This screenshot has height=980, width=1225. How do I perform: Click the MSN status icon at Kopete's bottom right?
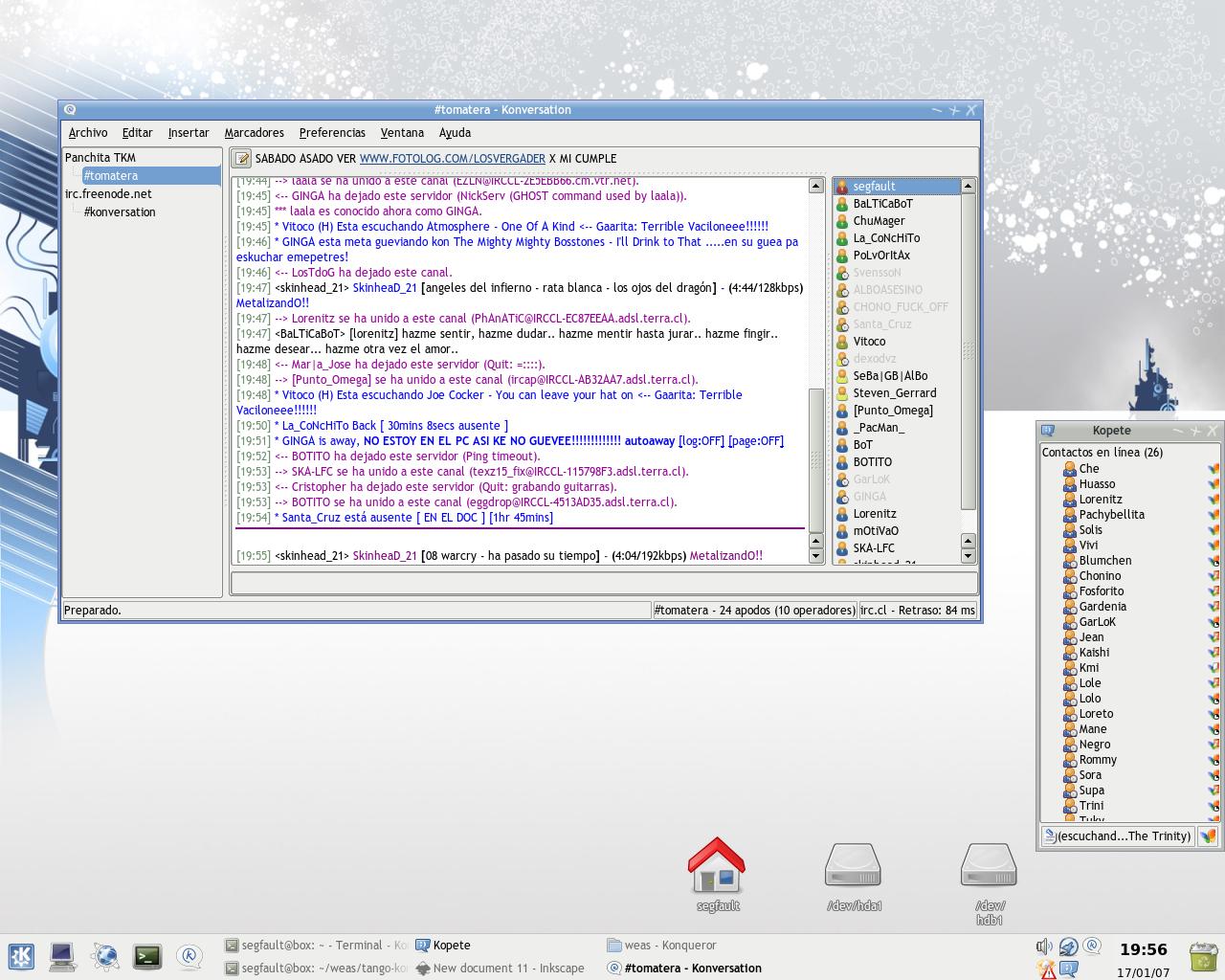(x=1208, y=836)
